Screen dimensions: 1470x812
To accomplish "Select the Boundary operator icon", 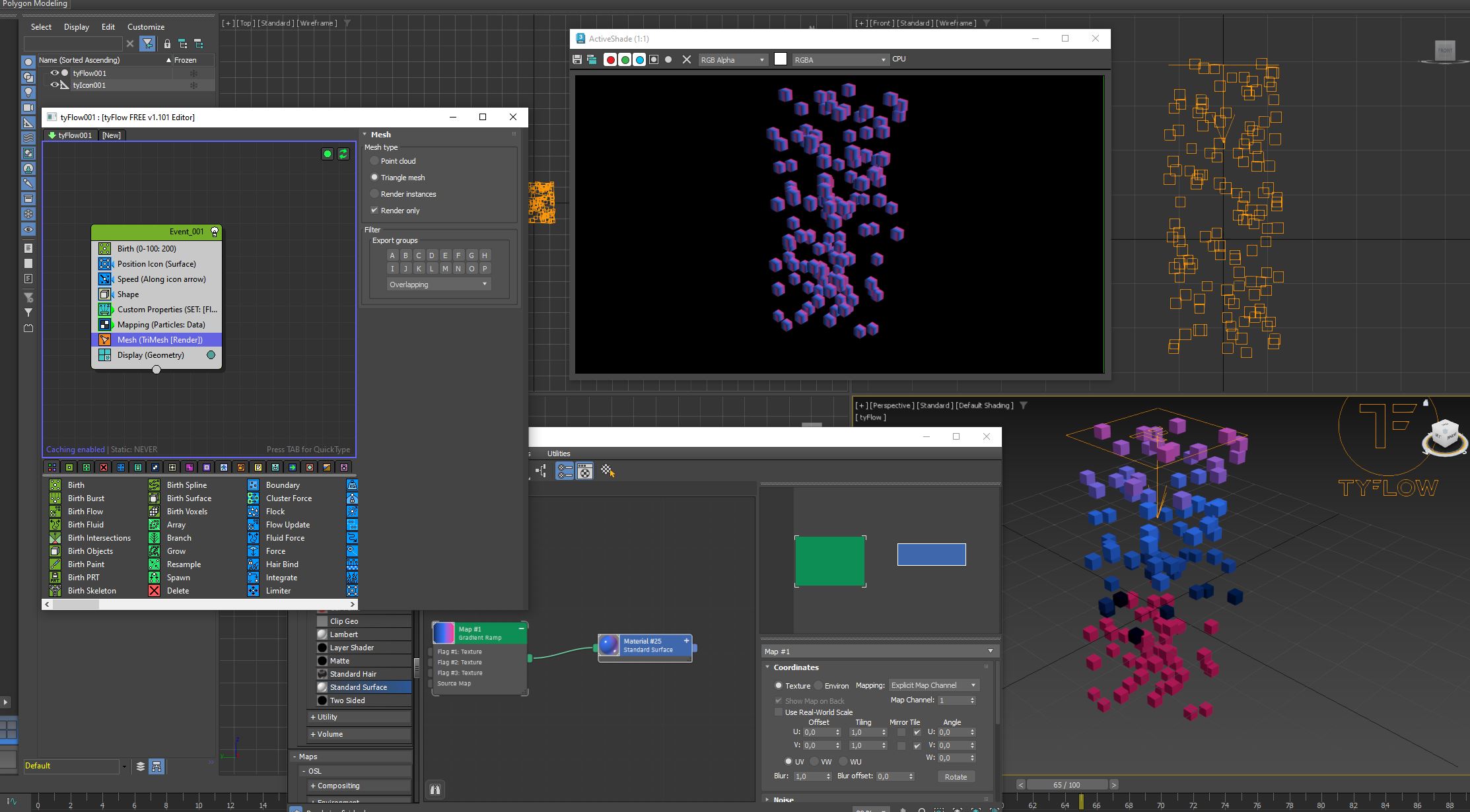I will [254, 485].
